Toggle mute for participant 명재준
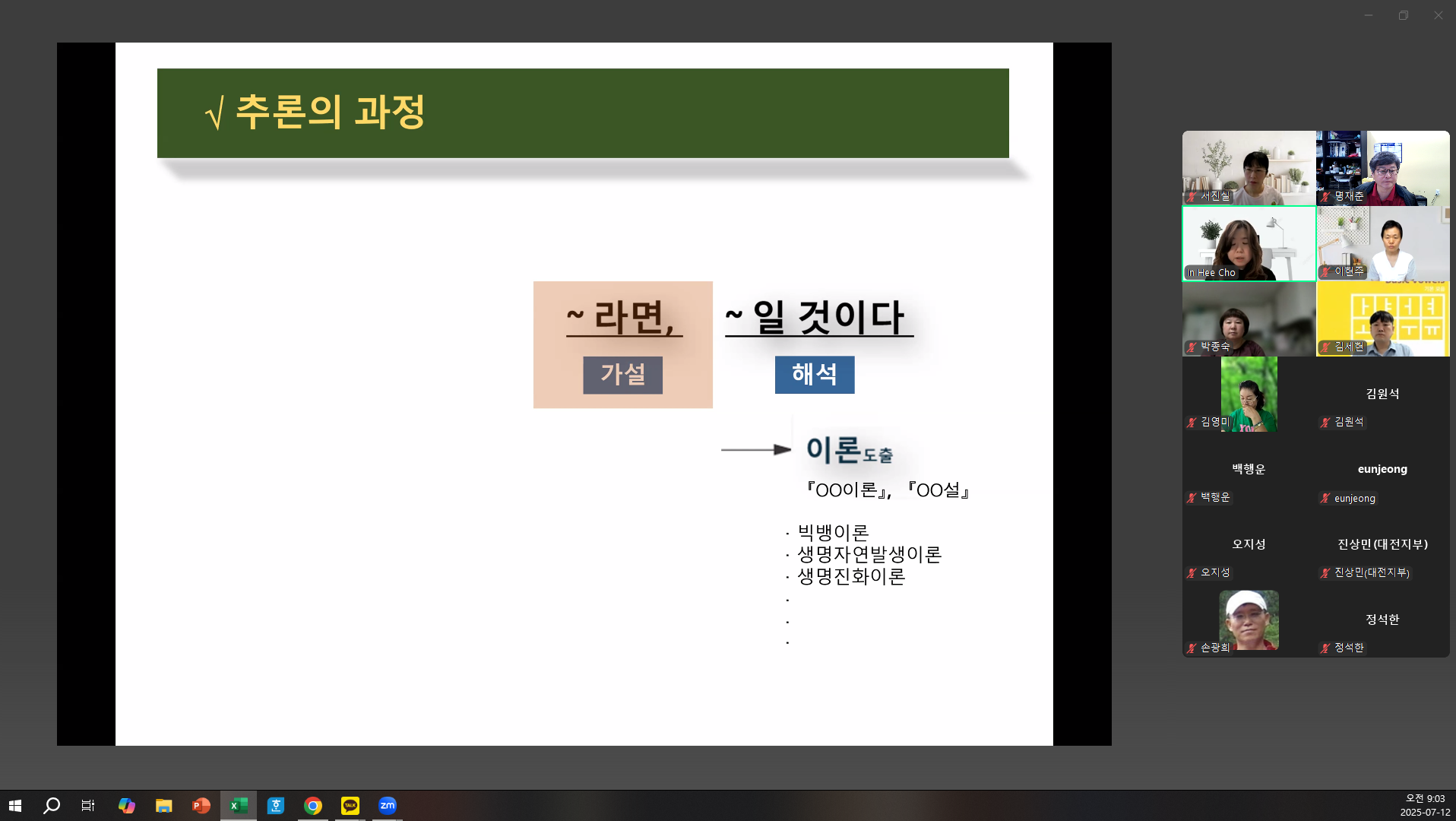Screen dimensions: 1456x821 click(x=1326, y=196)
